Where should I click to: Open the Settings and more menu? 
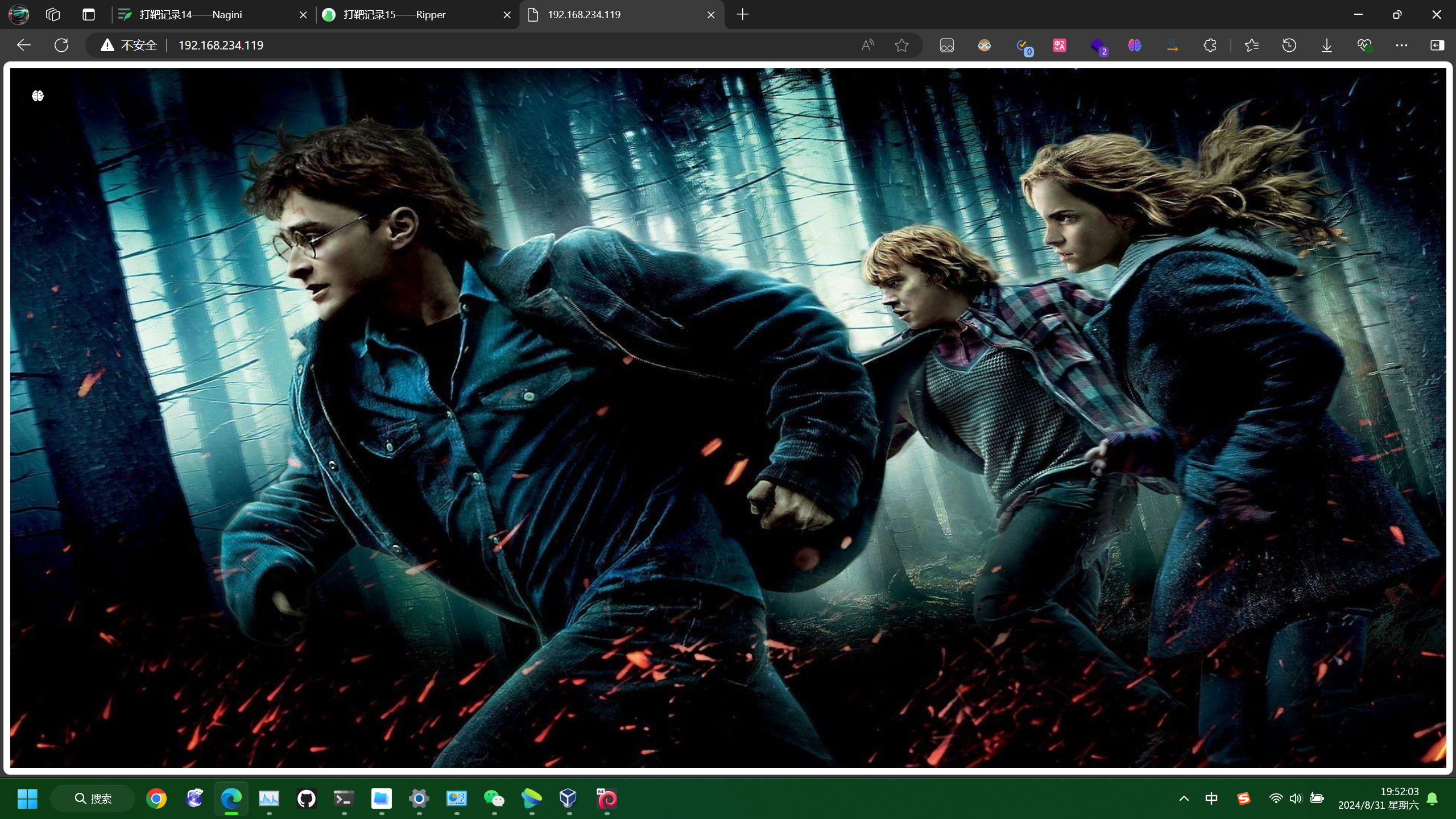pos(1401,45)
